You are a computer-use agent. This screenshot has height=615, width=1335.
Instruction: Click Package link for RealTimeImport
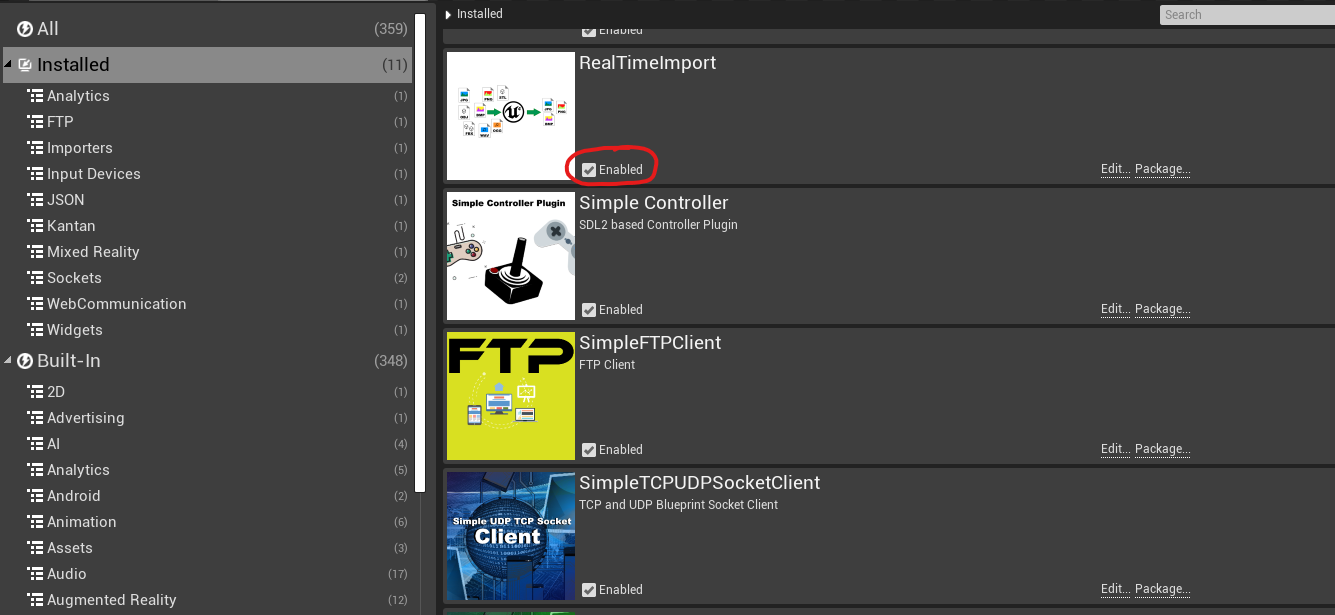(x=1162, y=170)
